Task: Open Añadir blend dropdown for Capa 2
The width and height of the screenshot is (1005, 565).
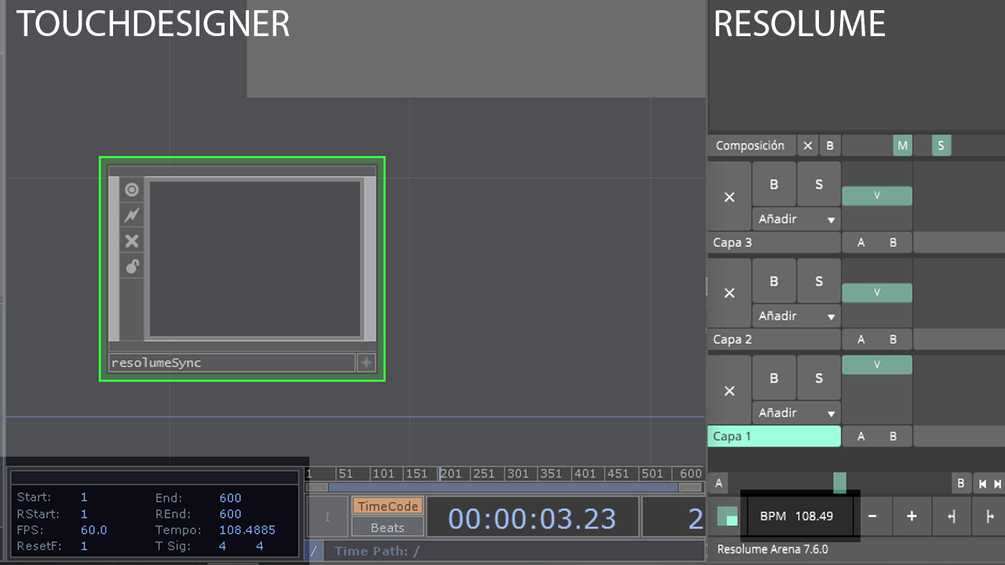Action: pos(796,316)
